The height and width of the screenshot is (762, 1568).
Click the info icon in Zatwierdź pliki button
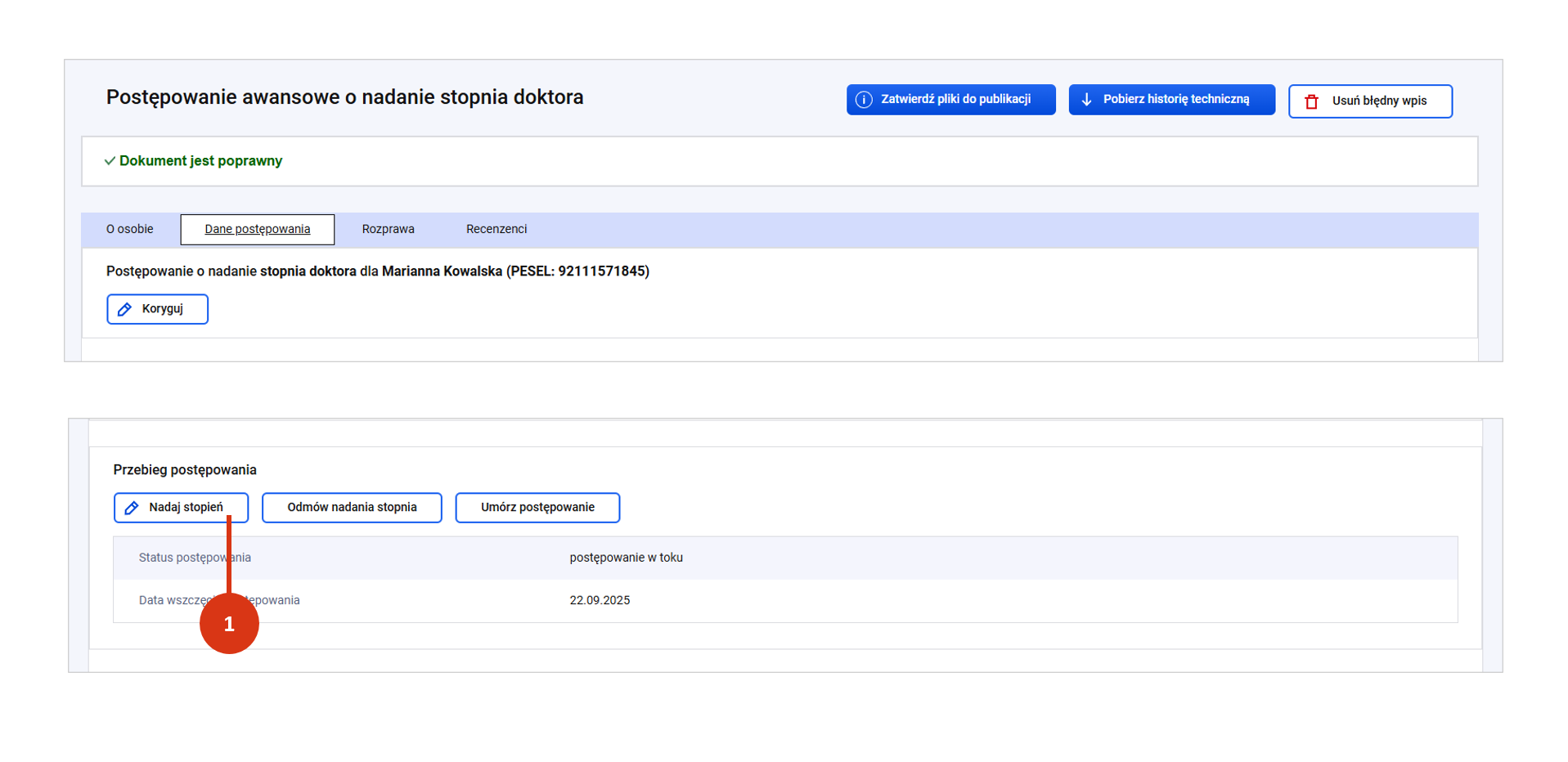click(864, 100)
